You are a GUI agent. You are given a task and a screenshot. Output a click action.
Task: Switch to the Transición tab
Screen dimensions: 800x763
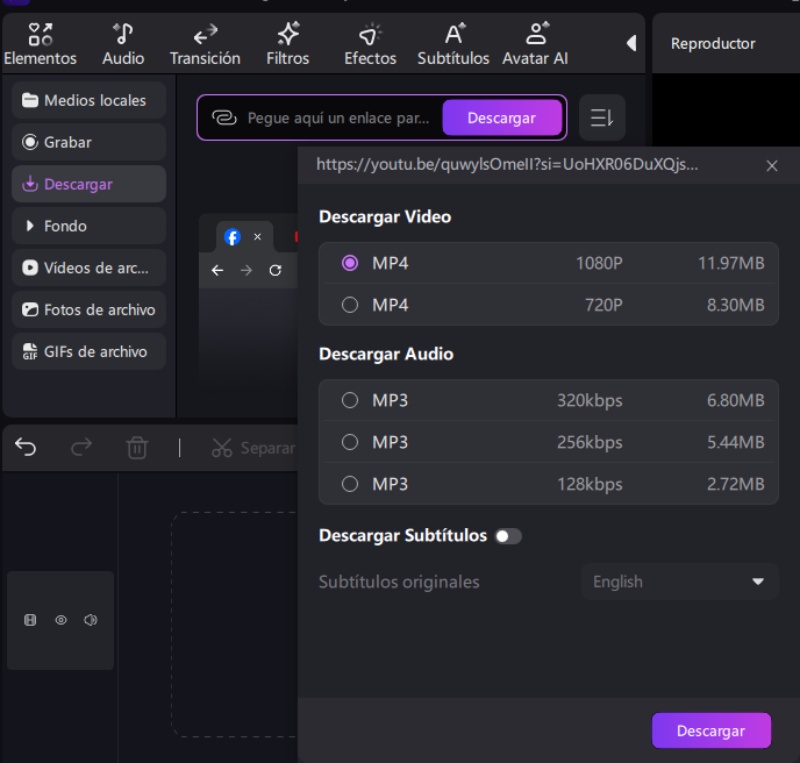point(205,44)
